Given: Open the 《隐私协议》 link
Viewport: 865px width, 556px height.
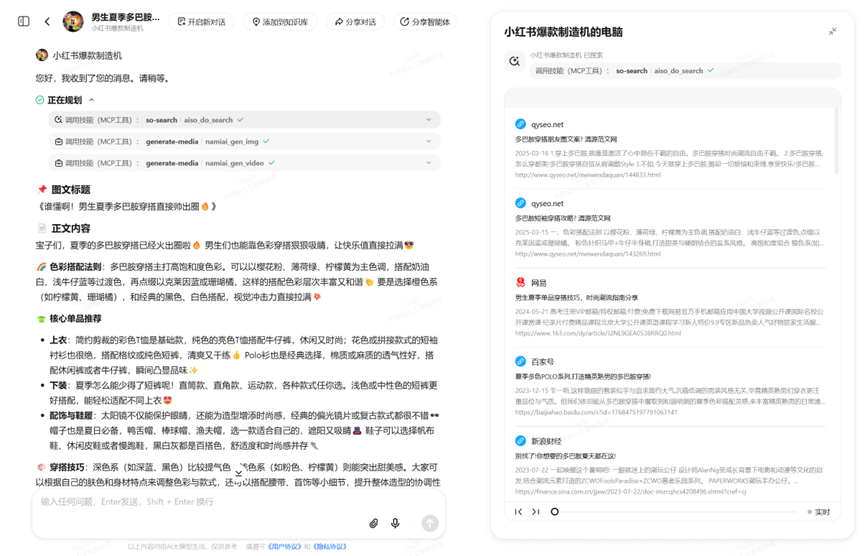Looking at the screenshot, I should pos(330,547).
